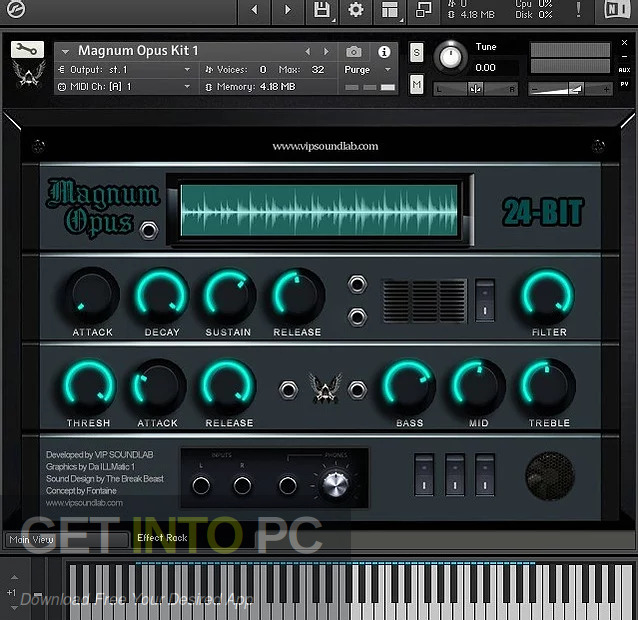Viewport: 638px width, 620px height.
Task: Toggle the AUX sends button
Action: click(x=625, y=70)
